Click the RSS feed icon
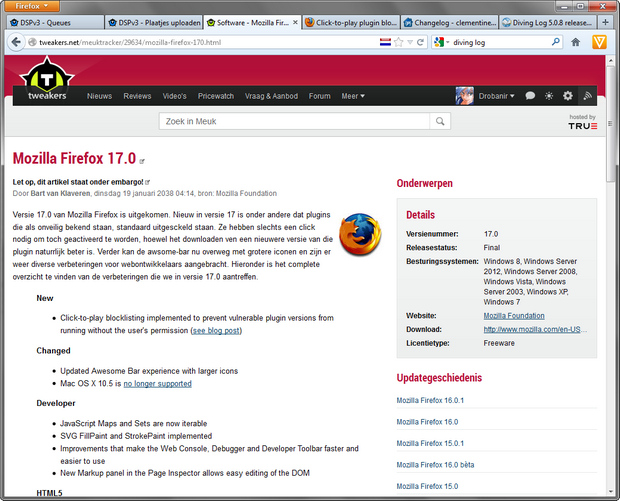This screenshot has width=620, height=501. tap(588, 96)
